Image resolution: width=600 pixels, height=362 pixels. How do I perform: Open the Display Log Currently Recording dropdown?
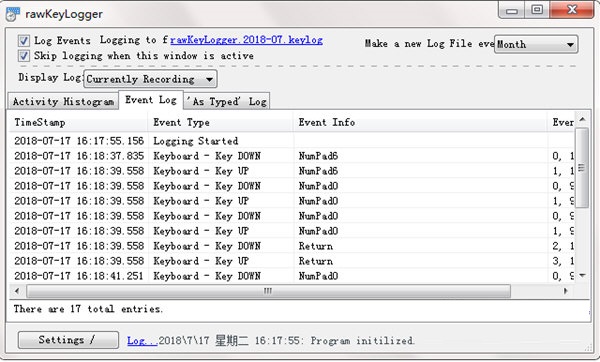[150, 79]
